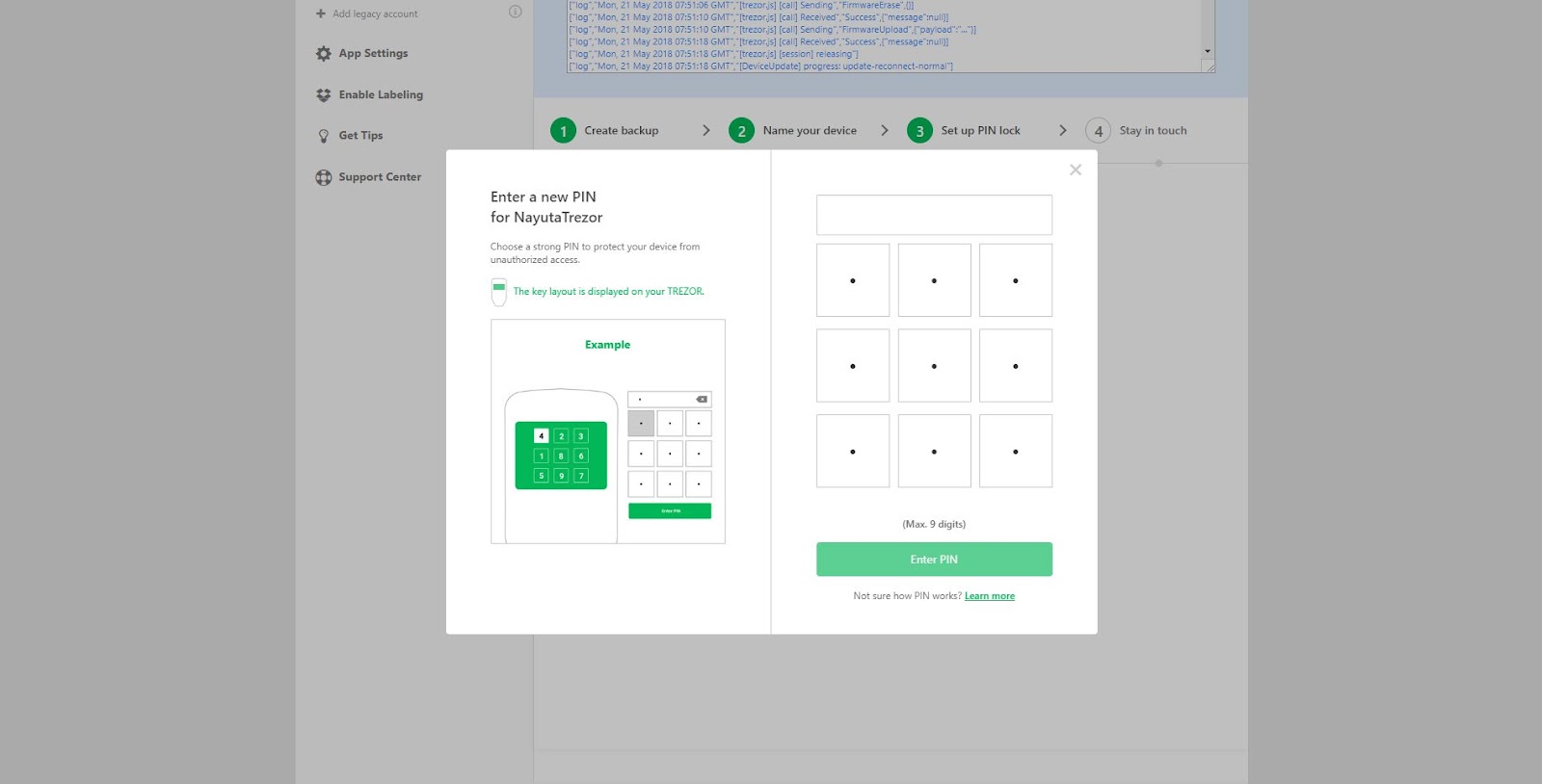
Task: Click the '(Max. 9 digits)' text
Action: click(x=934, y=525)
